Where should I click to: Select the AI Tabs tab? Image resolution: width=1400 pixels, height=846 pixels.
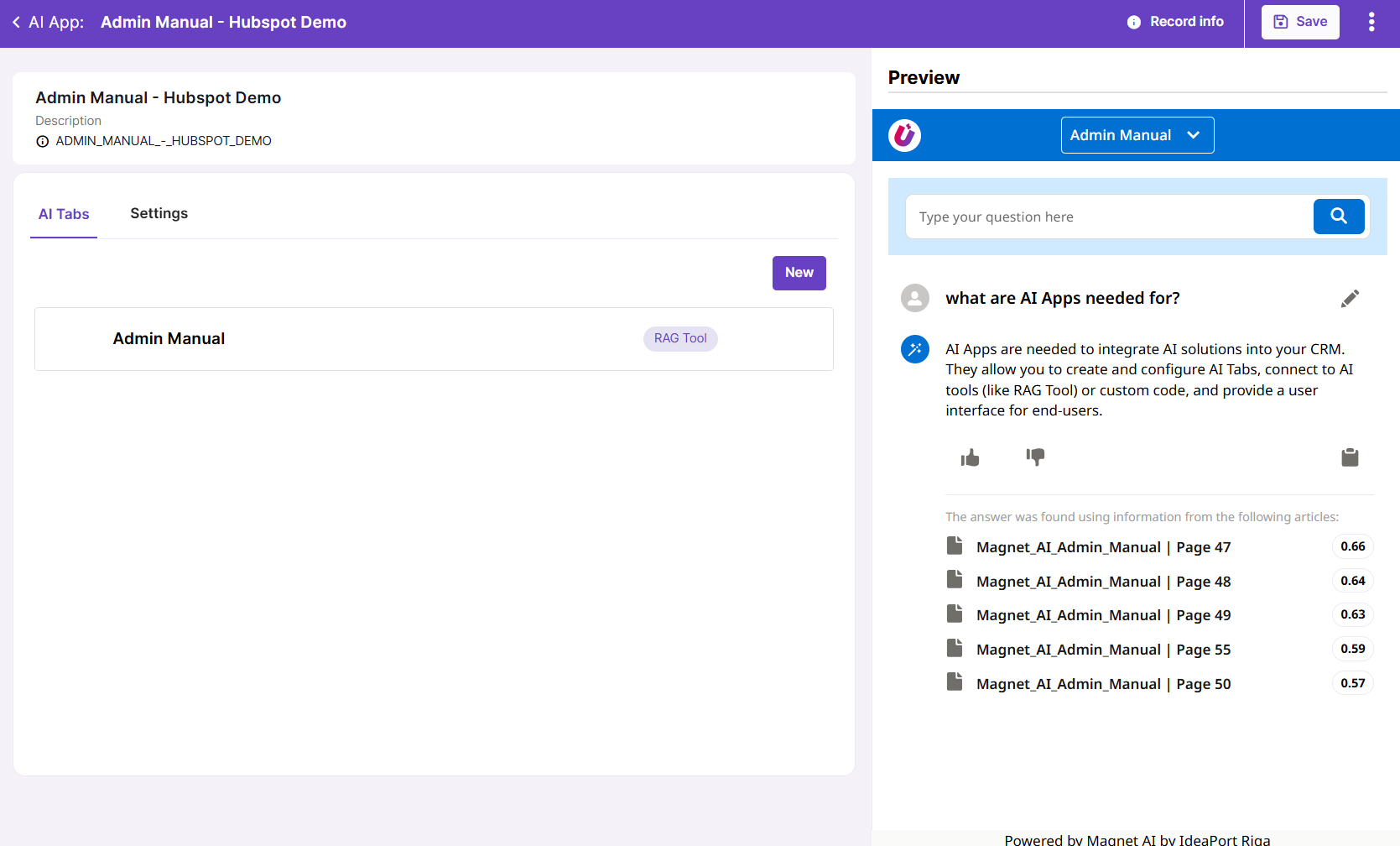point(64,215)
